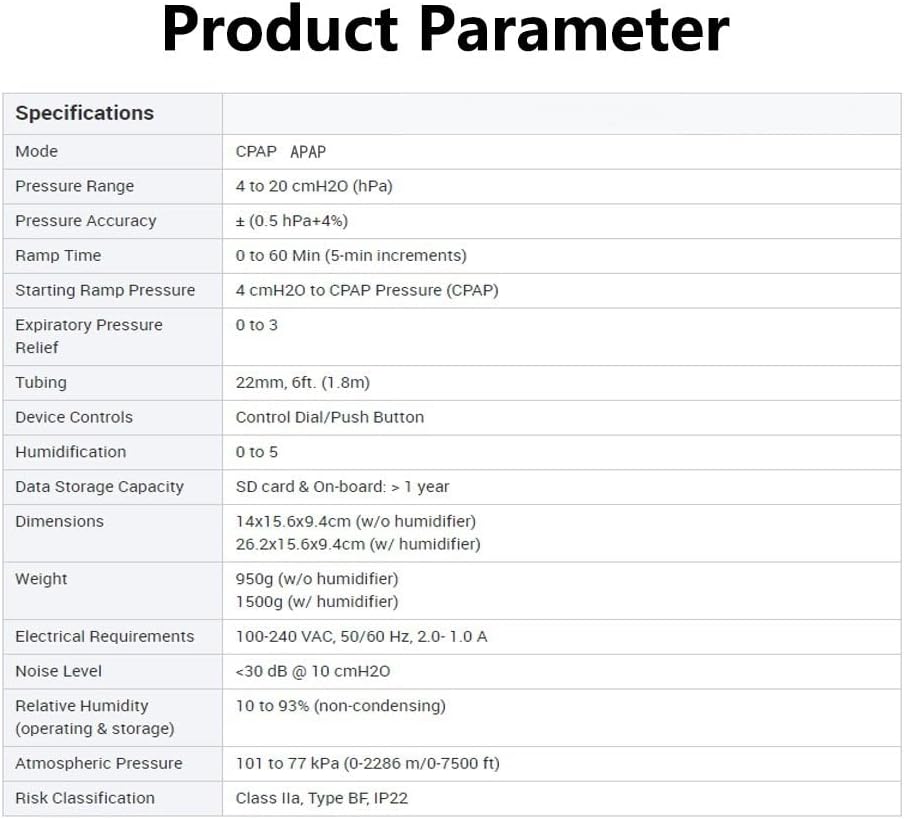Select the Specifications header cell

click(85, 113)
